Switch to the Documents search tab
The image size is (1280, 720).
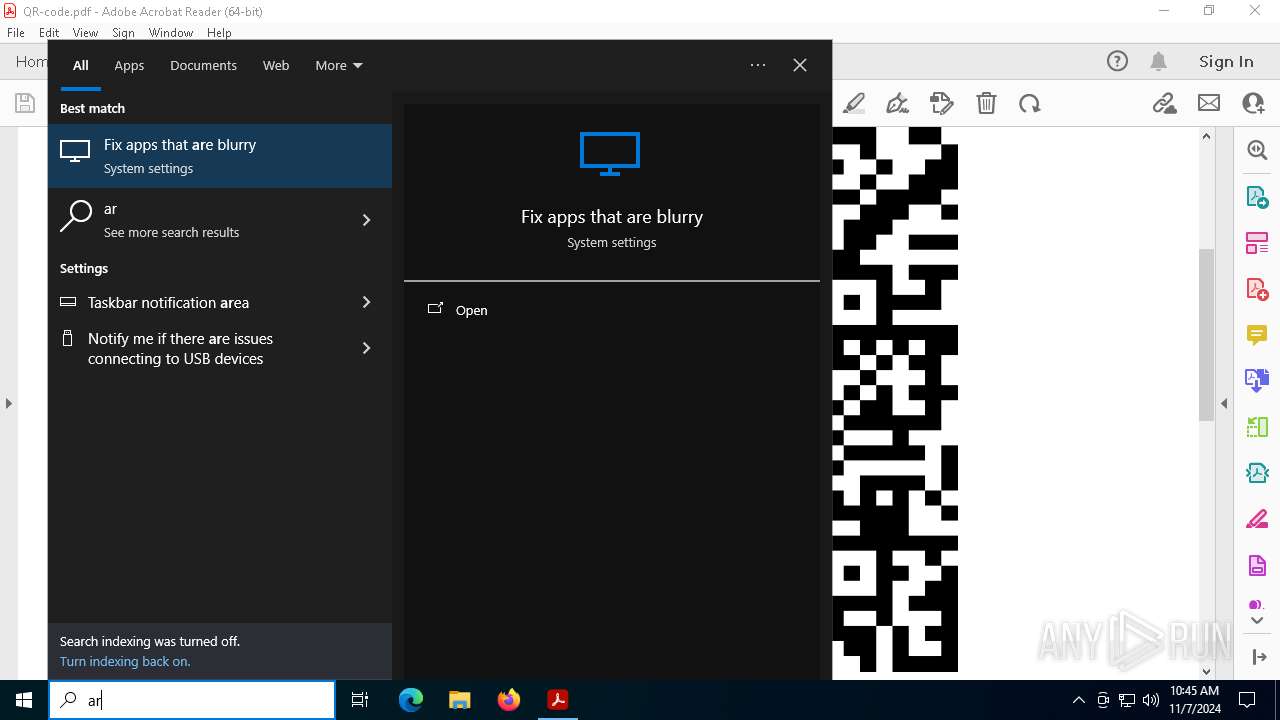click(x=203, y=65)
